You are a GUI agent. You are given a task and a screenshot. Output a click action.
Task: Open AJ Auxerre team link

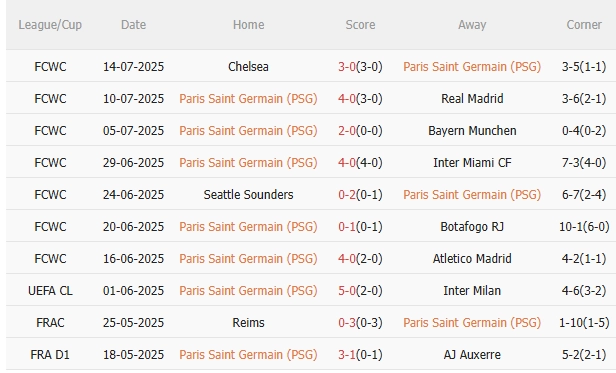coord(472,355)
